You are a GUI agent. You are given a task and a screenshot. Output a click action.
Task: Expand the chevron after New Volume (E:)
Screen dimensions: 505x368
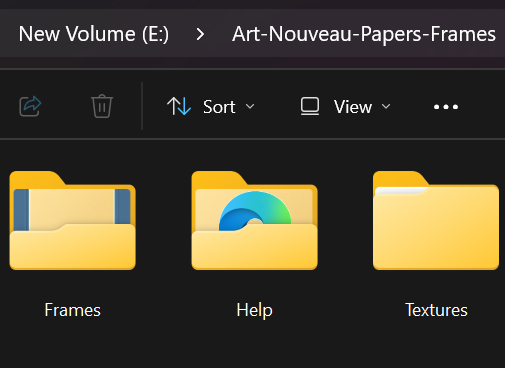click(x=200, y=34)
